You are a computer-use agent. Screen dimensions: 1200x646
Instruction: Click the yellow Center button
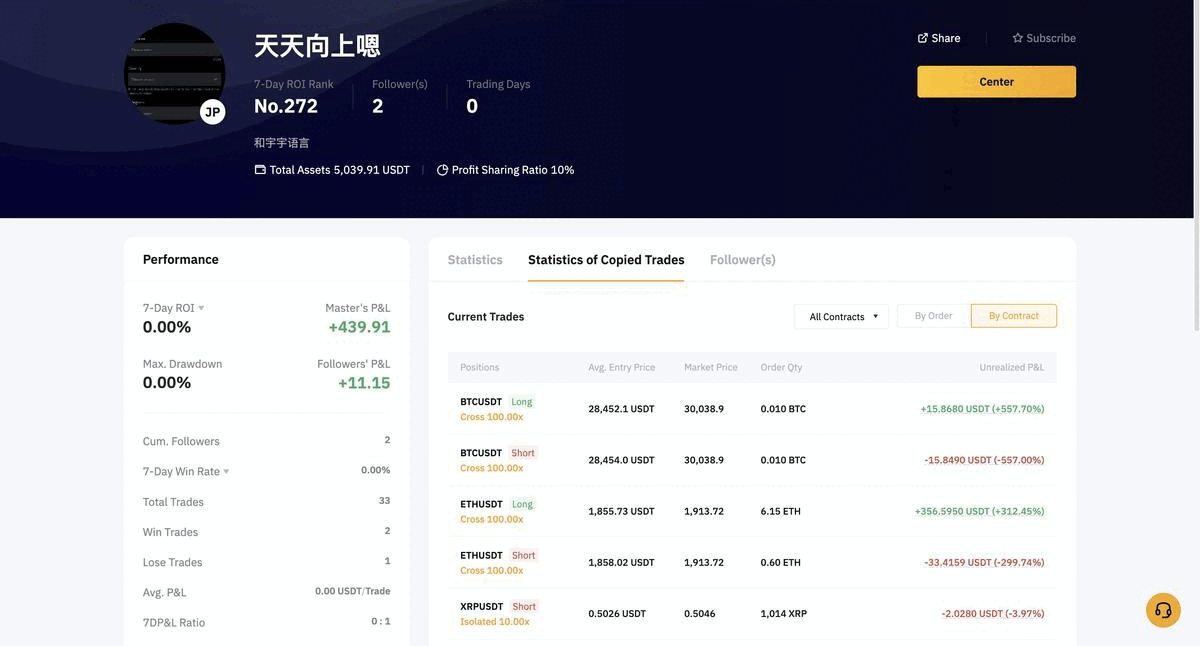[996, 82]
